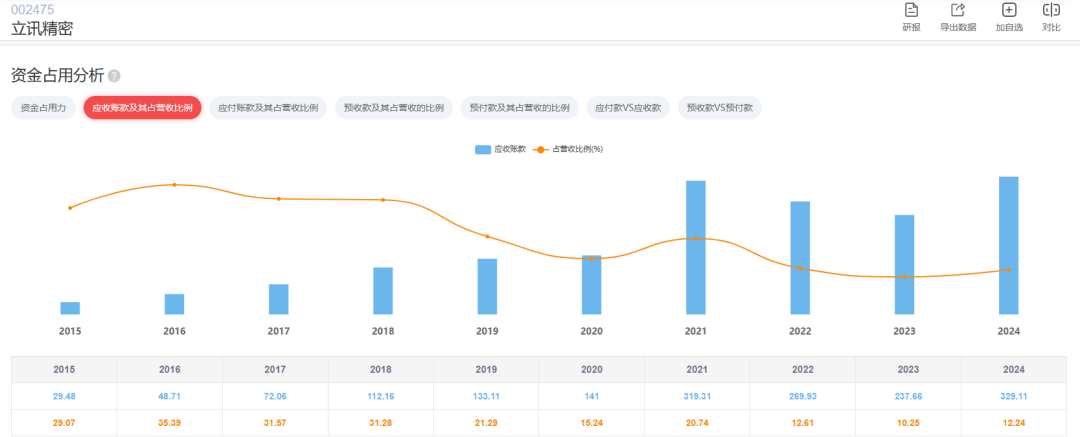Click table header cell 2015

pos(64,369)
